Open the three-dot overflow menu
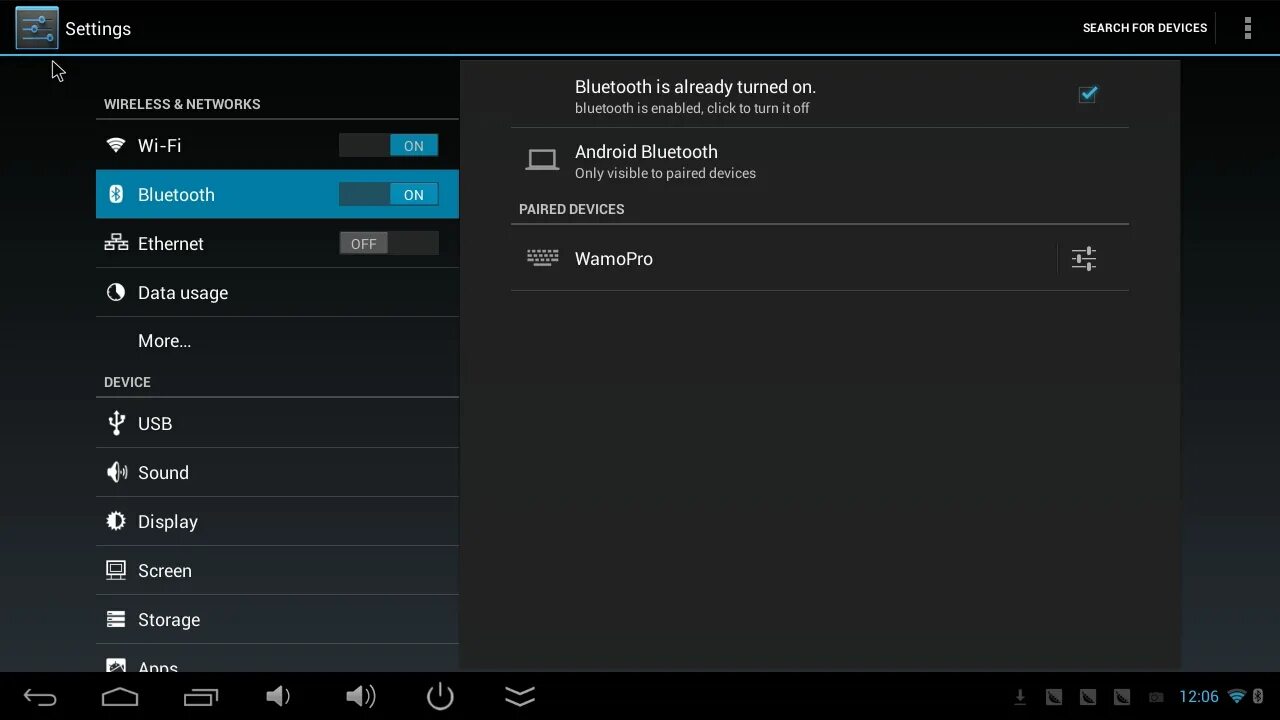This screenshot has width=1280, height=720. pos(1247,28)
